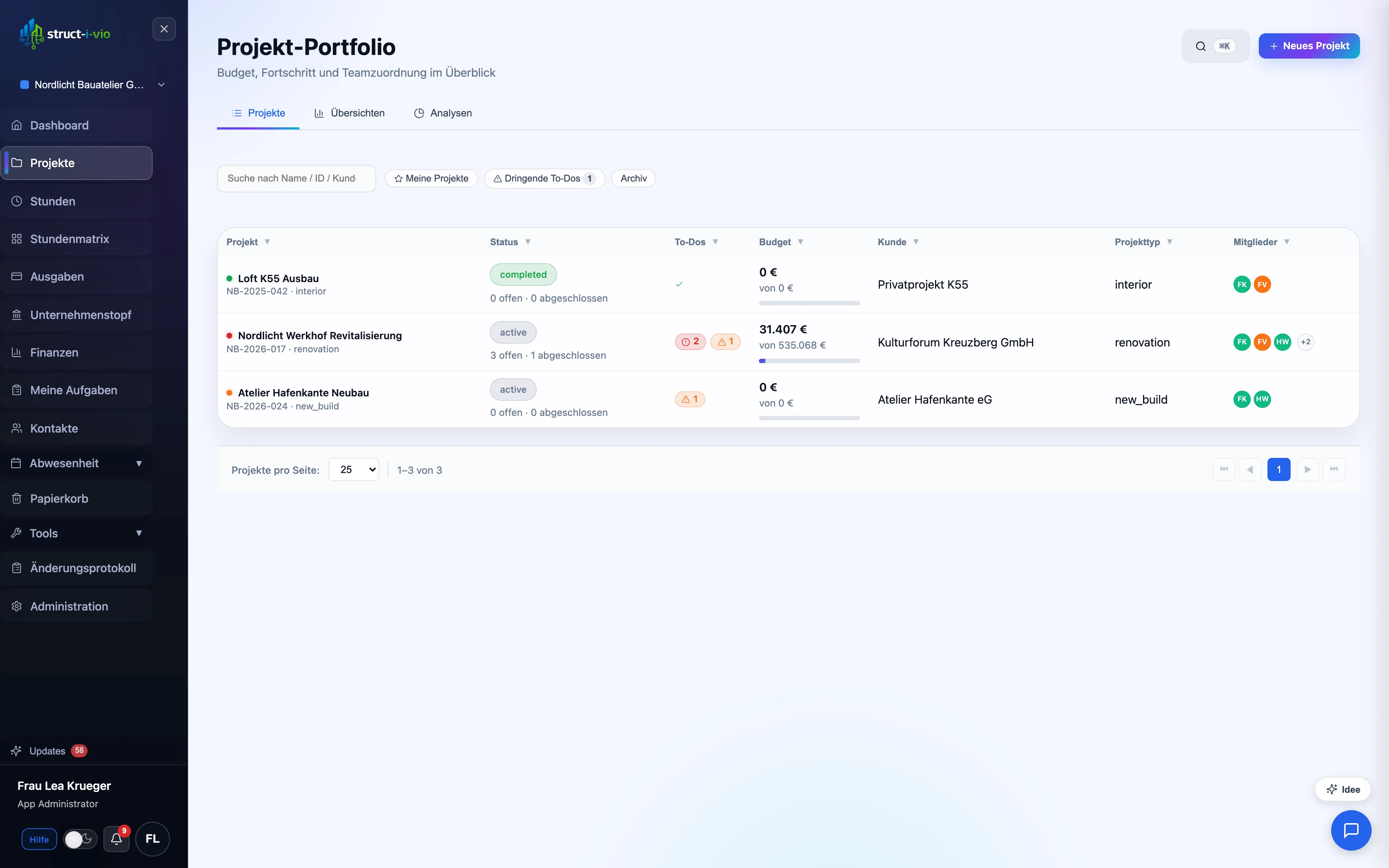Click Atelier Hafenkante's orange warning badge

click(x=690, y=399)
